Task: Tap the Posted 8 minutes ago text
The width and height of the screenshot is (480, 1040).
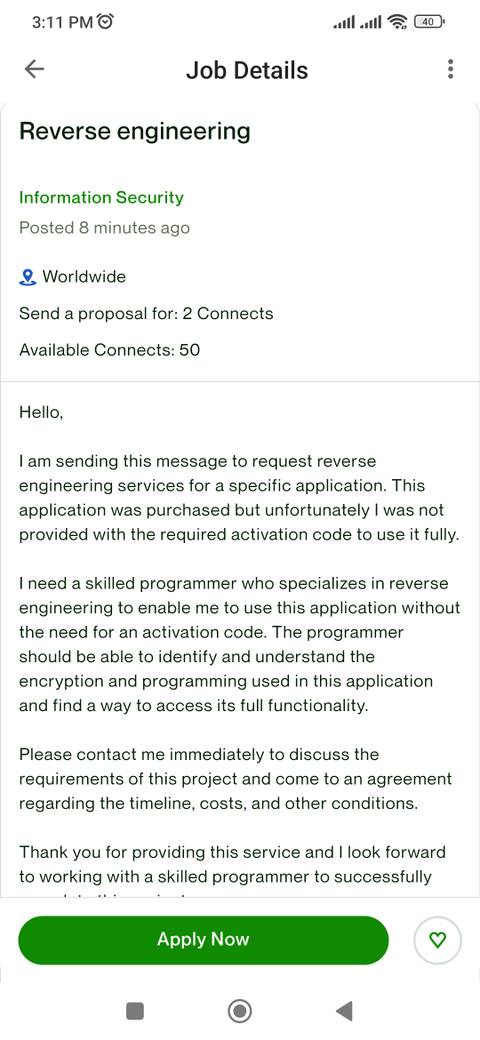Action: 104,228
